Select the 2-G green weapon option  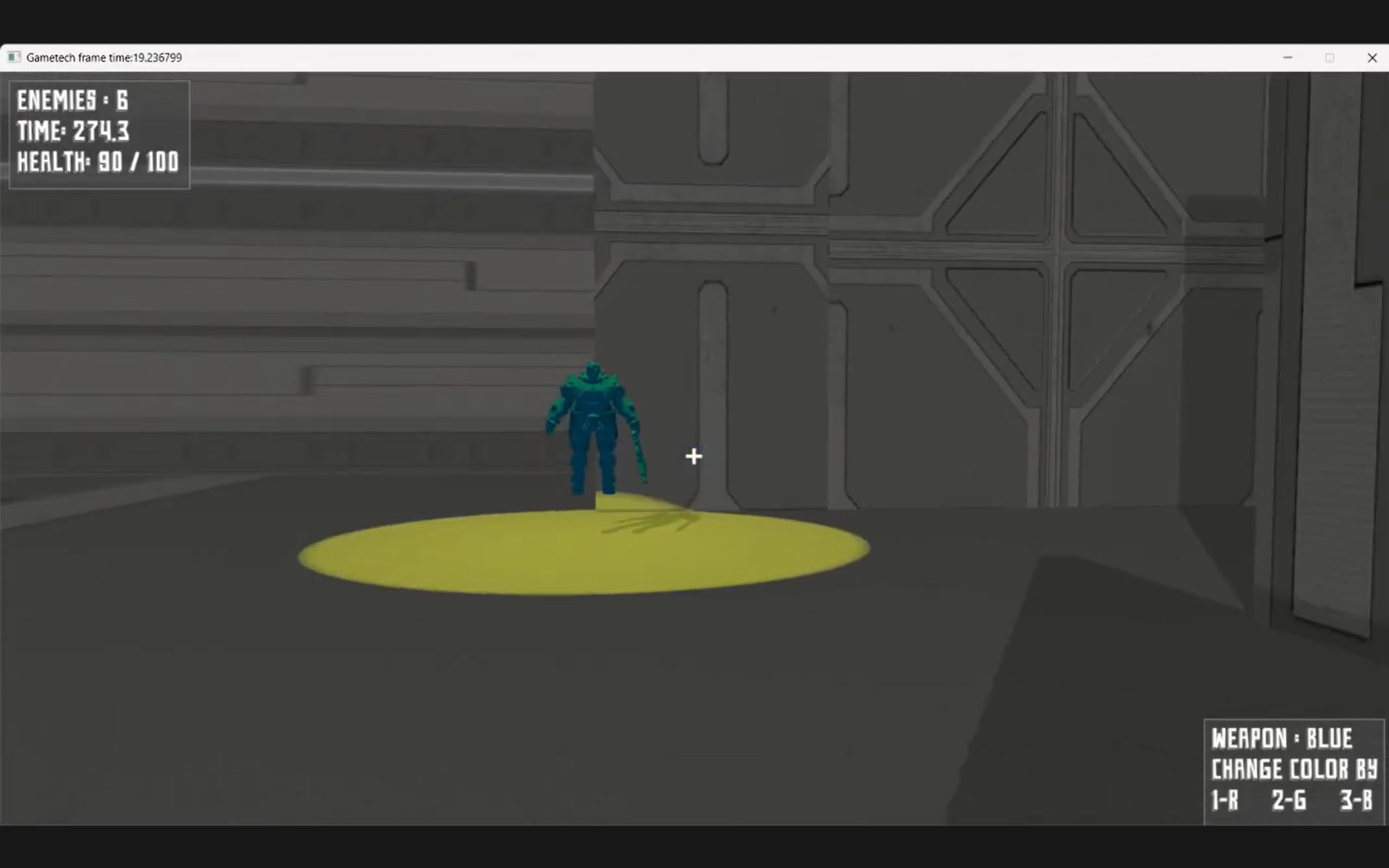(x=1289, y=801)
